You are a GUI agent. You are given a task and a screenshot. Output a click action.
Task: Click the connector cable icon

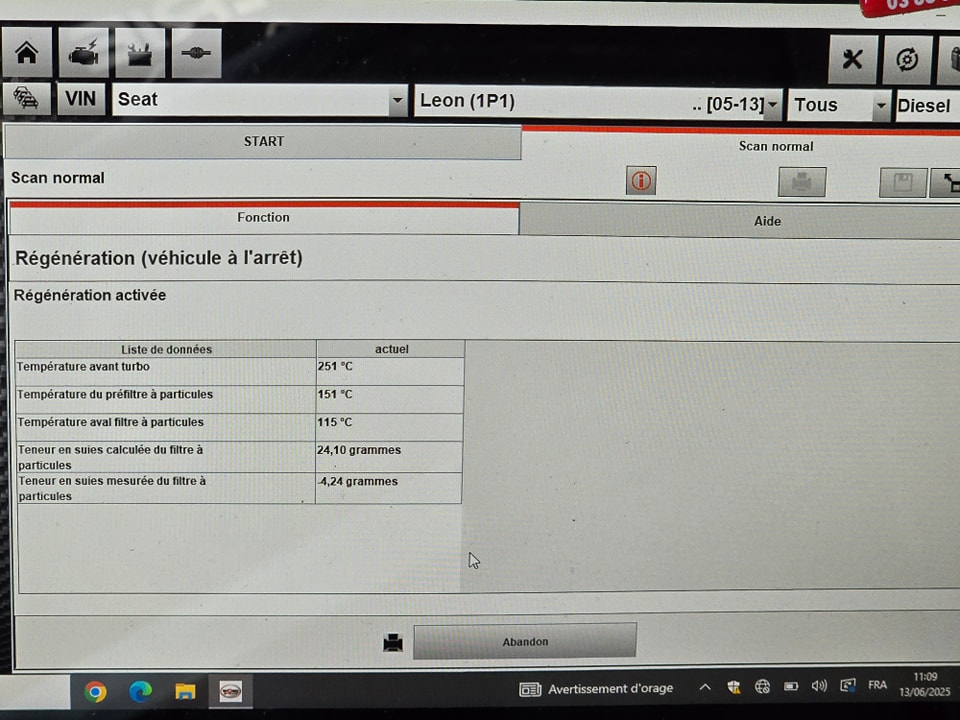pyautogui.click(x=197, y=53)
